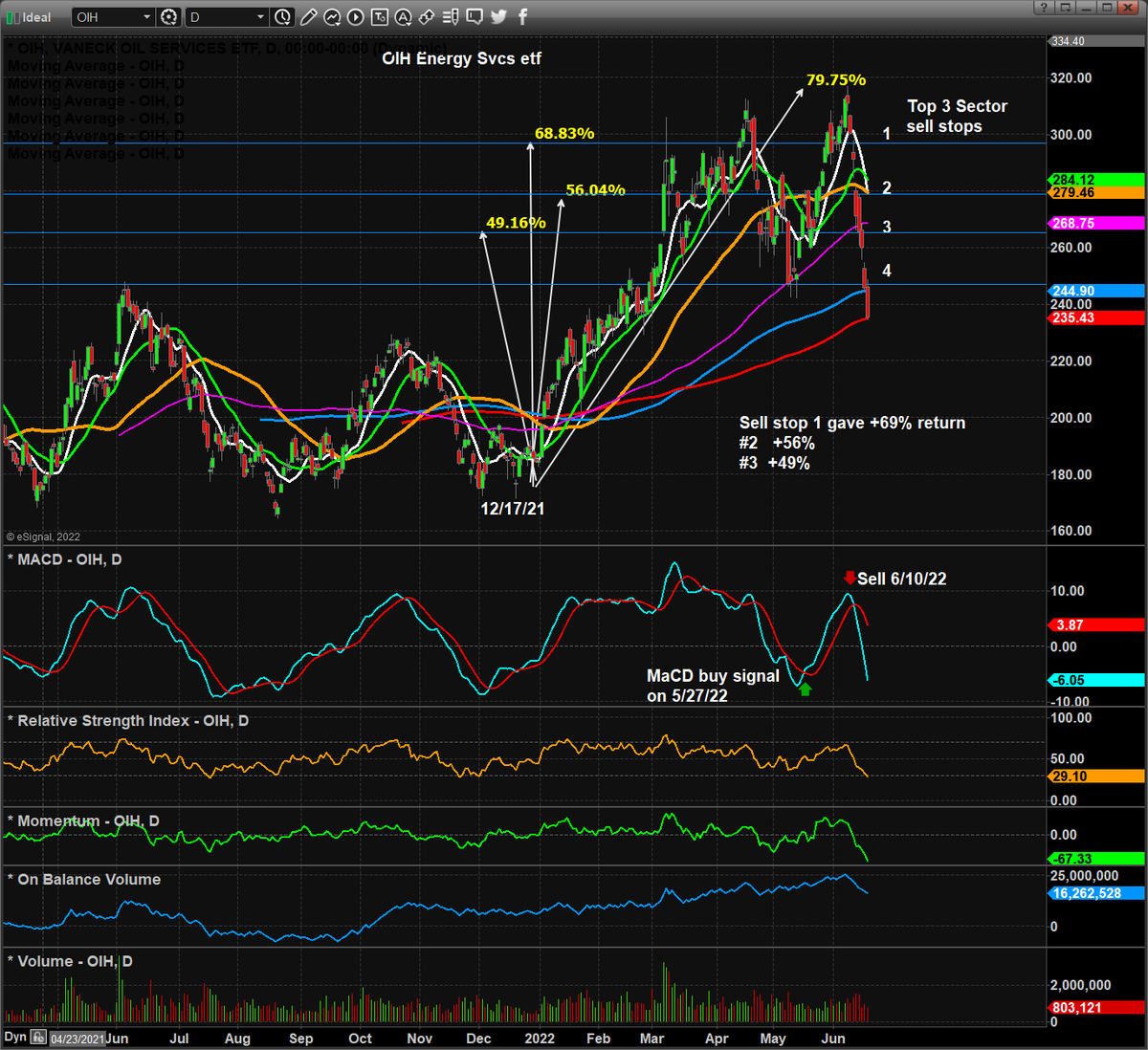Click the magenta 268.75 price tag
Viewport: 1148px width, 1050px height.
point(1096,223)
